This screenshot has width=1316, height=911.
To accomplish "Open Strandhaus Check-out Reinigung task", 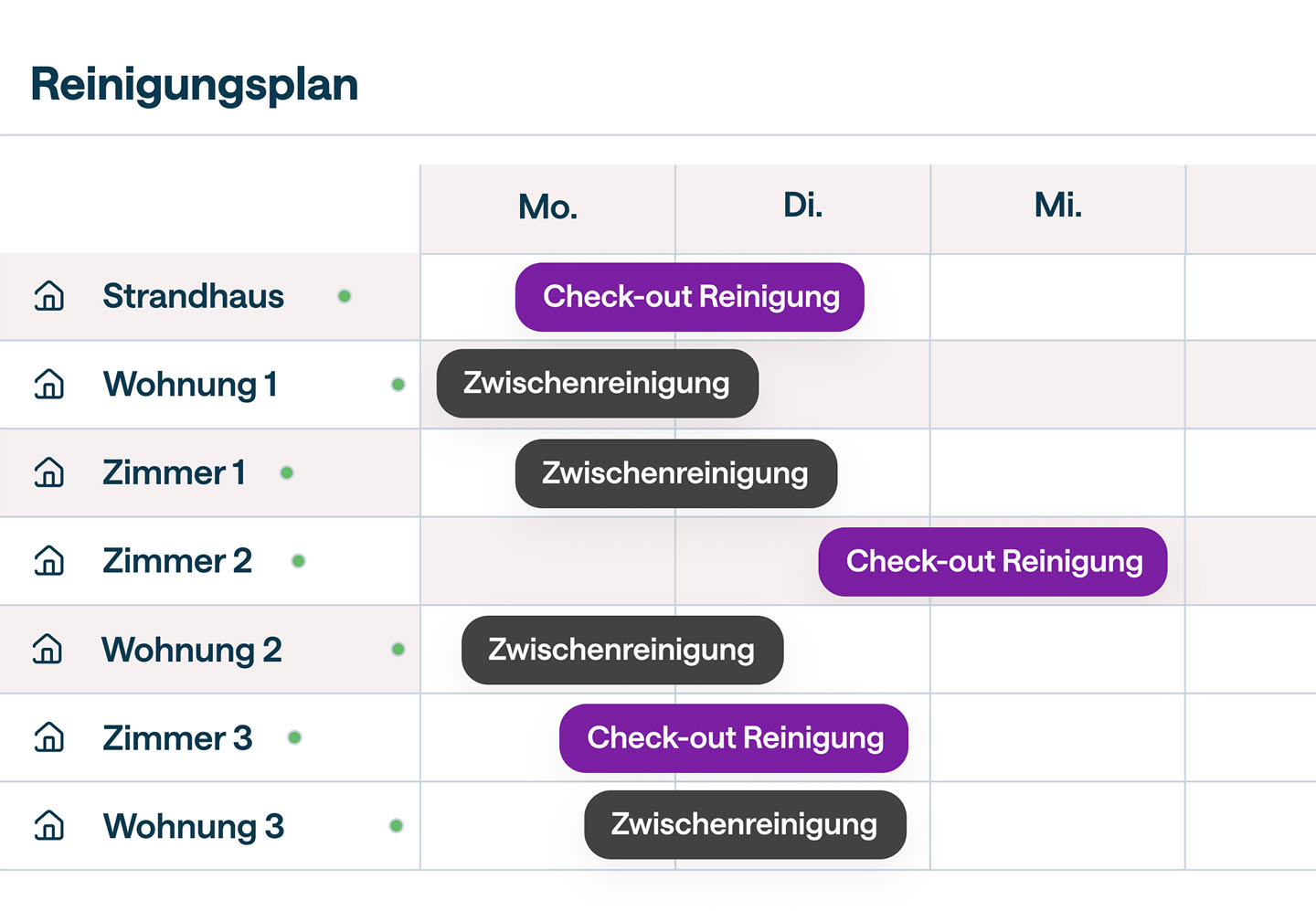I will coord(690,297).
